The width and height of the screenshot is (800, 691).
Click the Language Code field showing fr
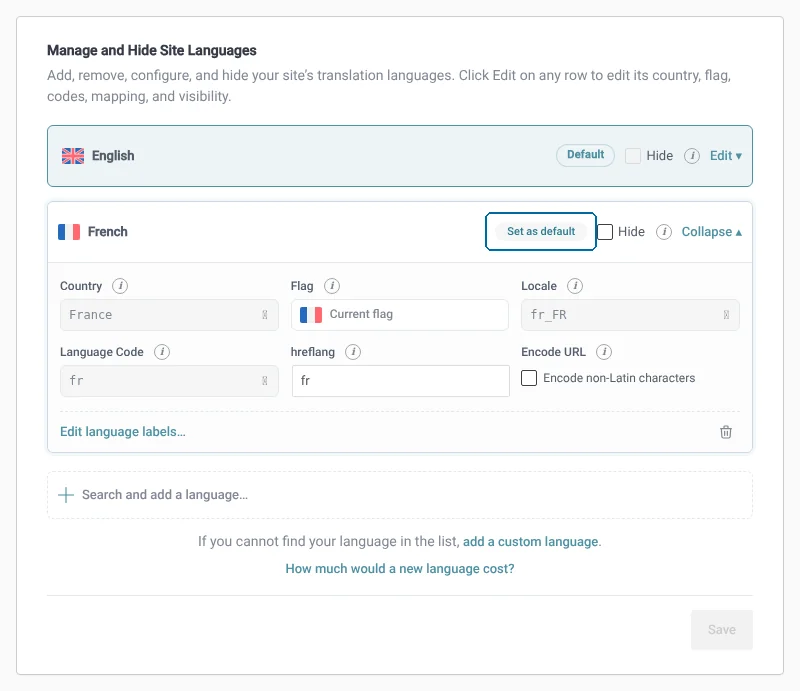coord(169,381)
